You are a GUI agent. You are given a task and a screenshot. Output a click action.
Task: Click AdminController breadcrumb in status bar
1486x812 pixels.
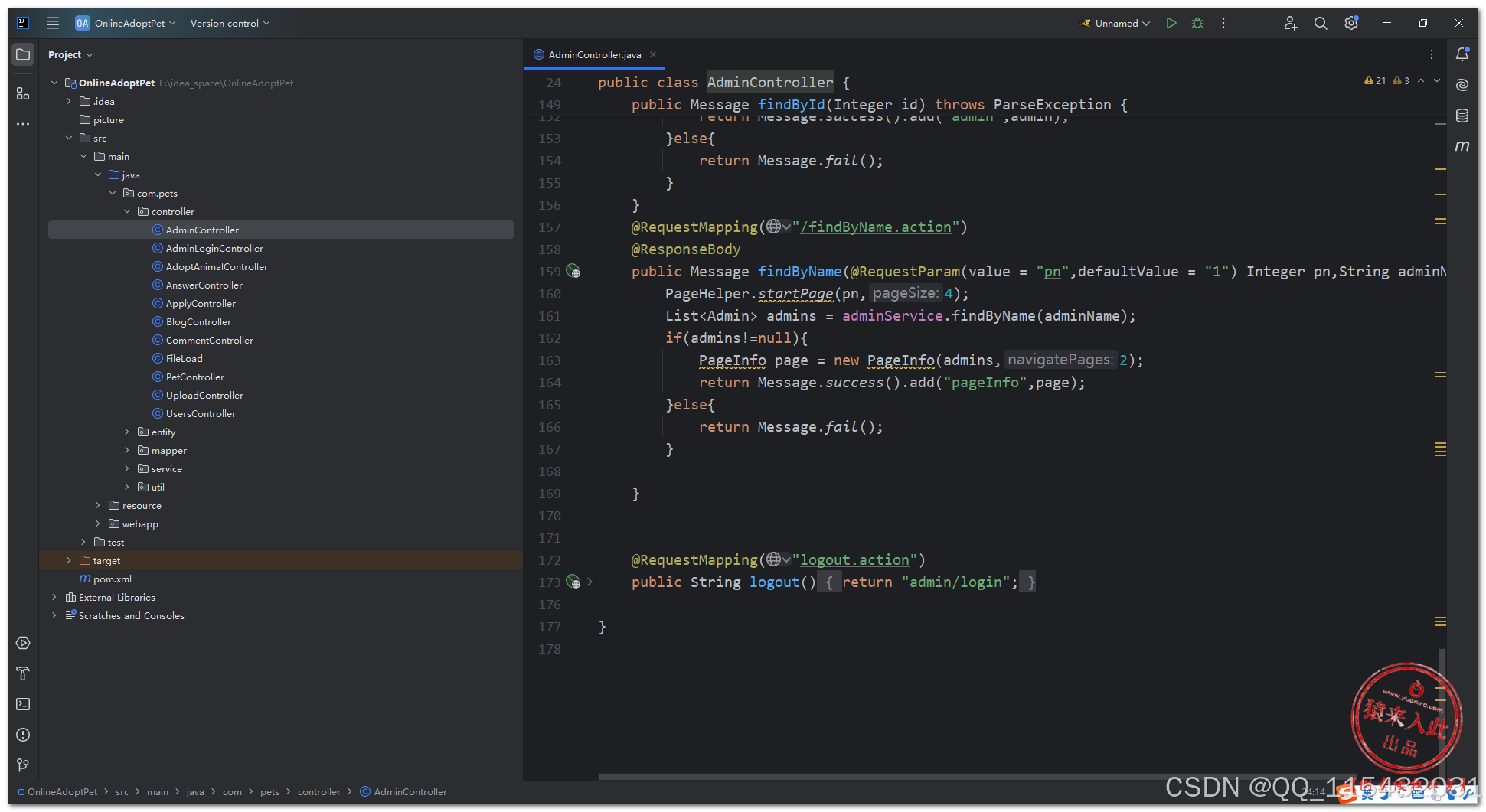tap(403, 791)
